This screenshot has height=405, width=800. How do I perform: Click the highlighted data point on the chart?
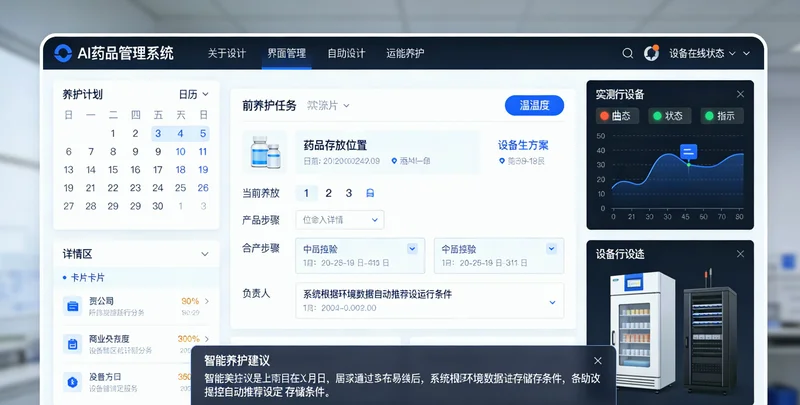pyautogui.click(x=688, y=163)
